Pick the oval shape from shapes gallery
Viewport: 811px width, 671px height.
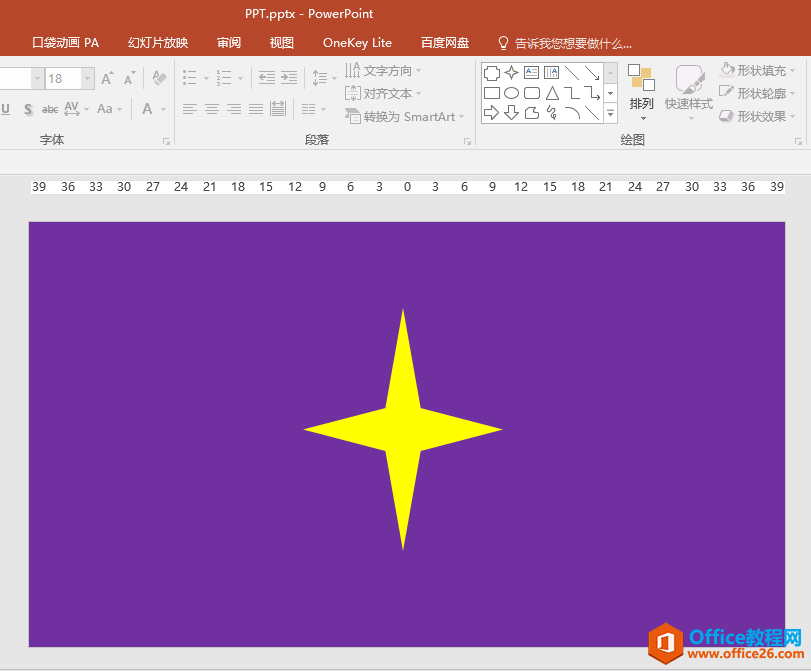(x=511, y=93)
